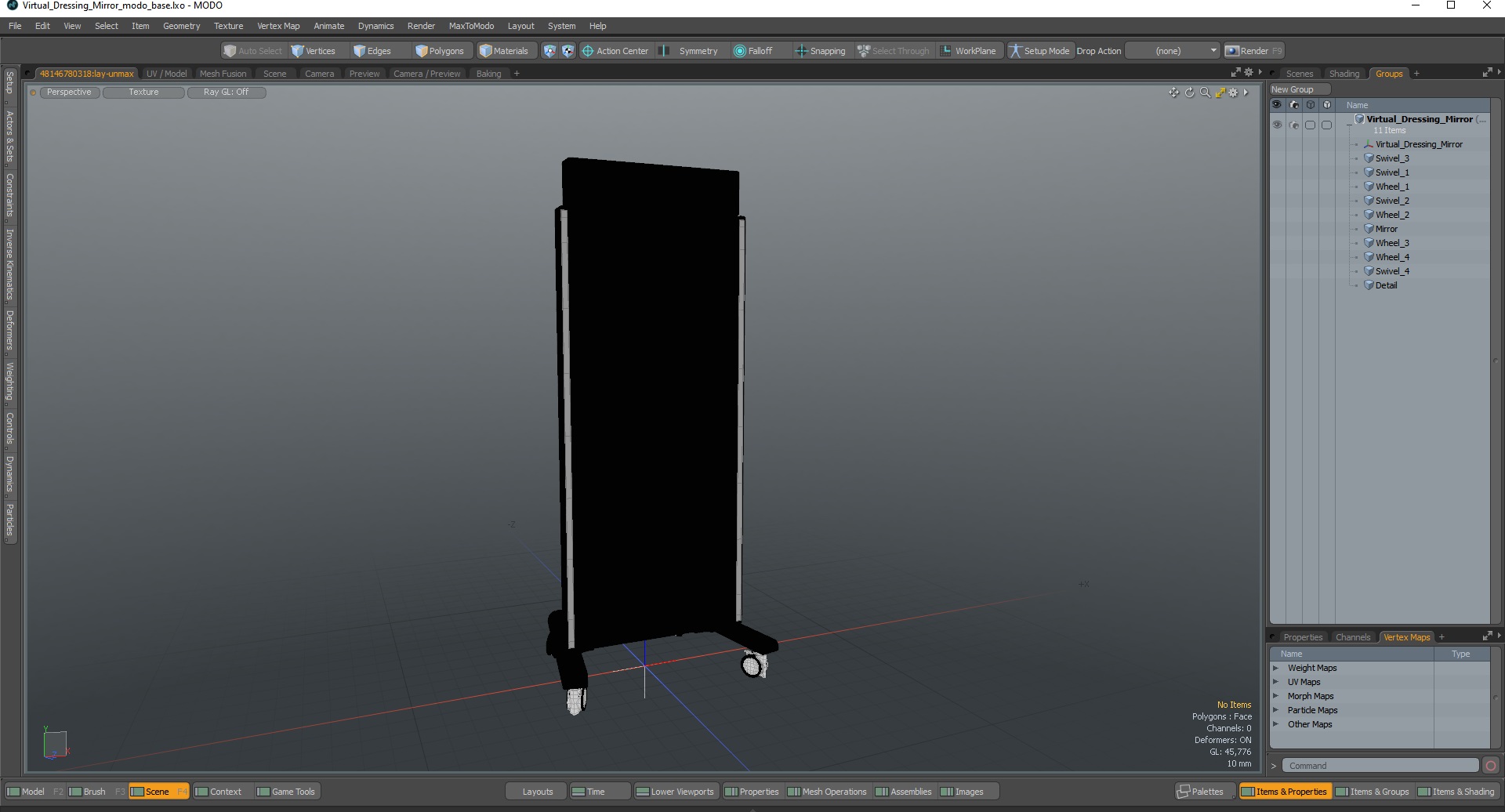
Task: Enable Setup Mode
Action: point(1039,51)
